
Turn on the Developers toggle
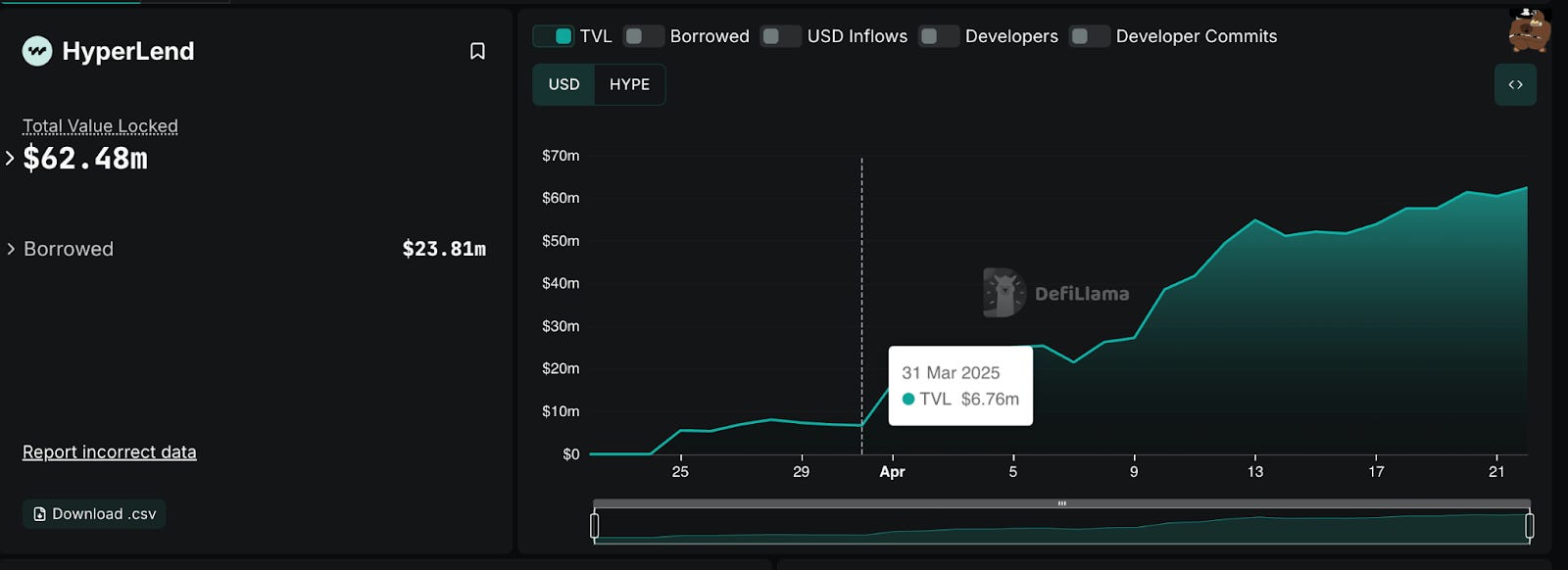939,36
